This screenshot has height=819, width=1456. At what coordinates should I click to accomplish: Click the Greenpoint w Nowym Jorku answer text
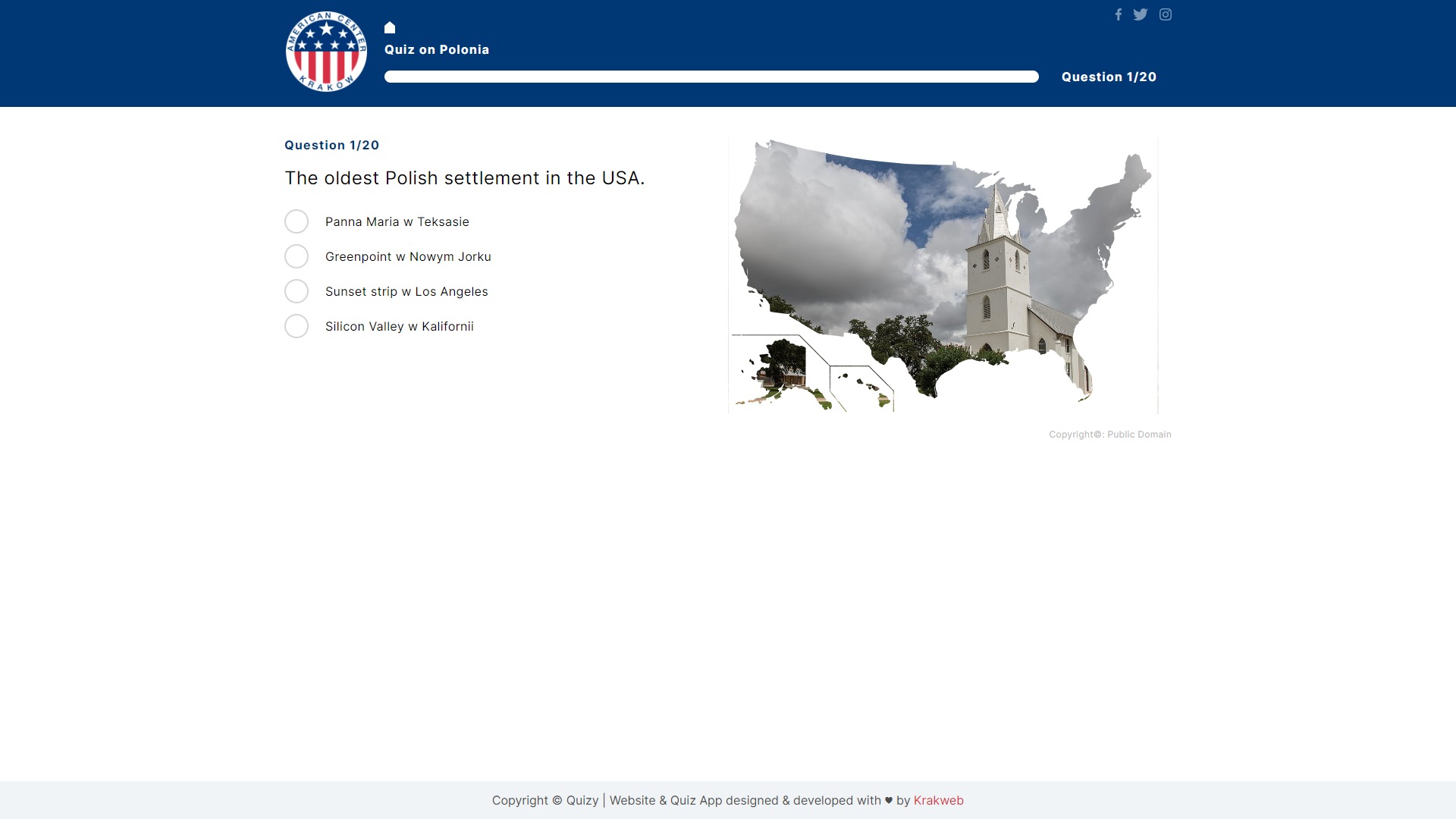click(408, 256)
